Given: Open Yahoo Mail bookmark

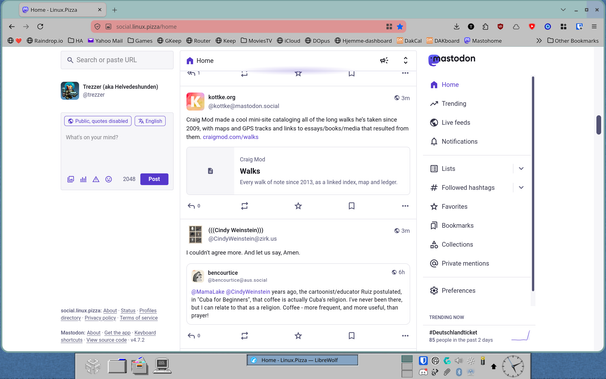Looking at the screenshot, I should coord(105,41).
